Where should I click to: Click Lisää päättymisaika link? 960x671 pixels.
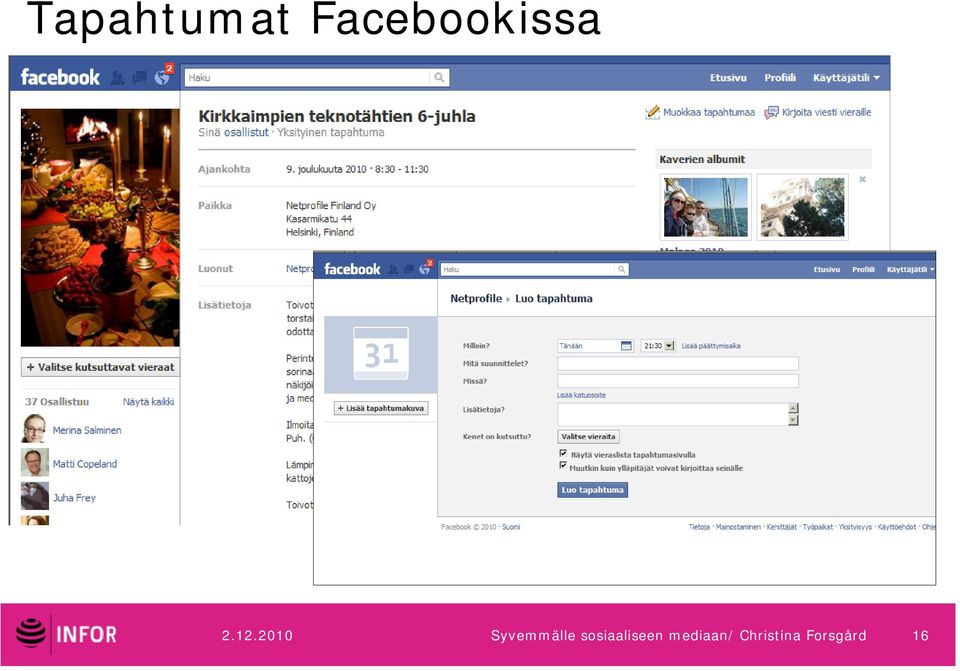[711, 346]
